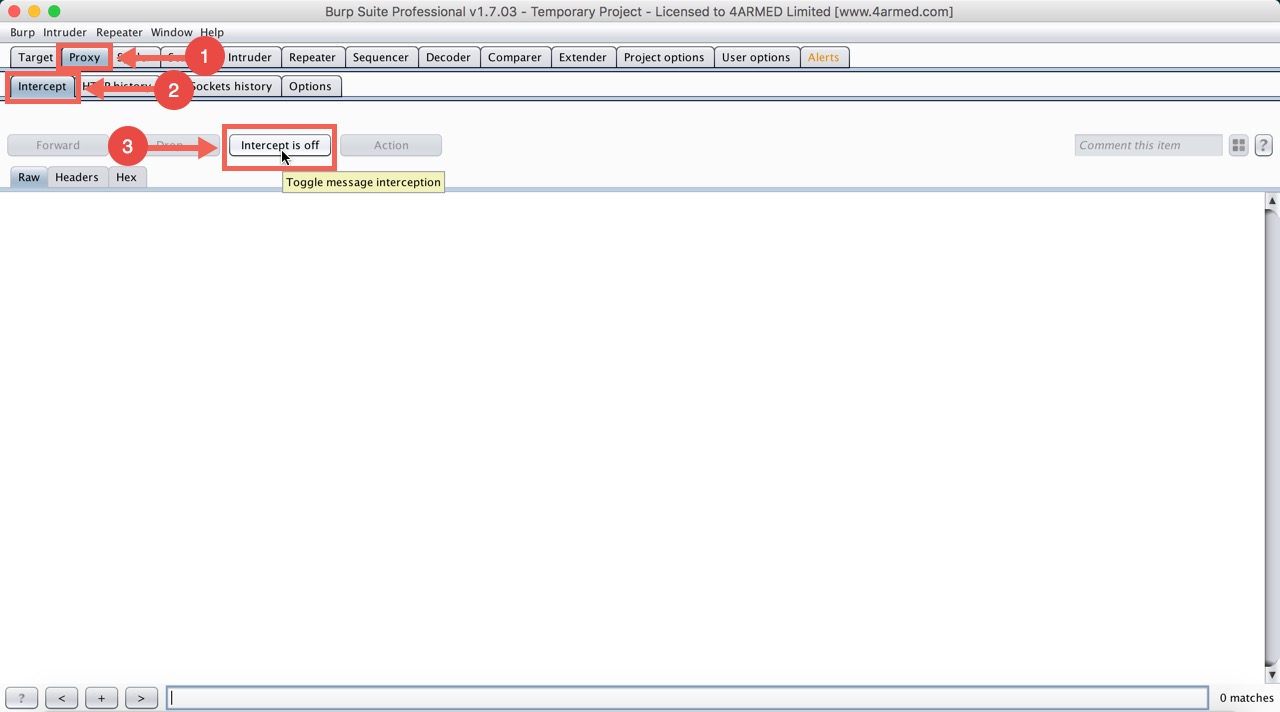The width and height of the screenshot is (1280, 712).
Task: Open the Proxy Options sub-tab
Action: pyautogui.click(x=310, y=86)
